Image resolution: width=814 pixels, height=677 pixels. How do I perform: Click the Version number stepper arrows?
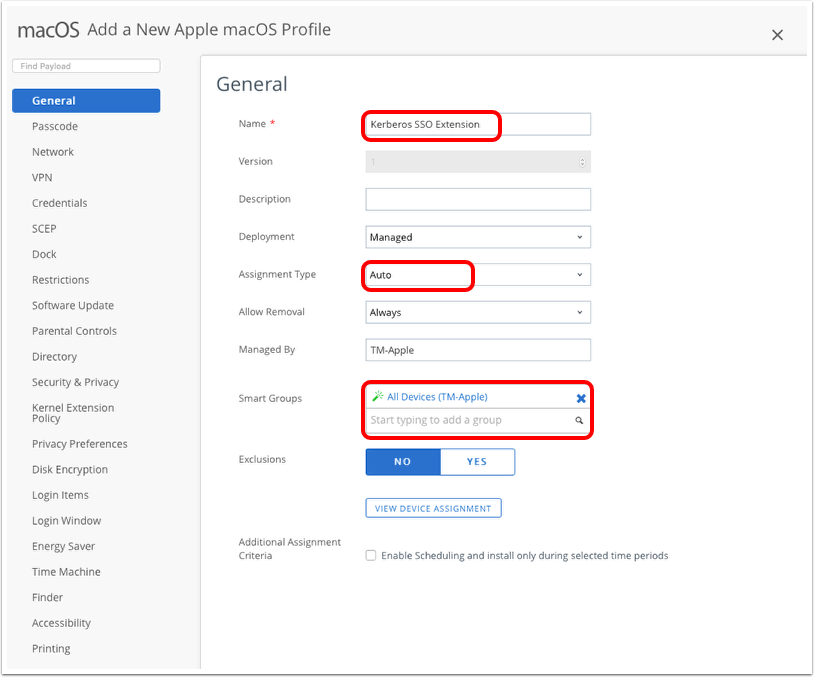(x=583, y=162)
